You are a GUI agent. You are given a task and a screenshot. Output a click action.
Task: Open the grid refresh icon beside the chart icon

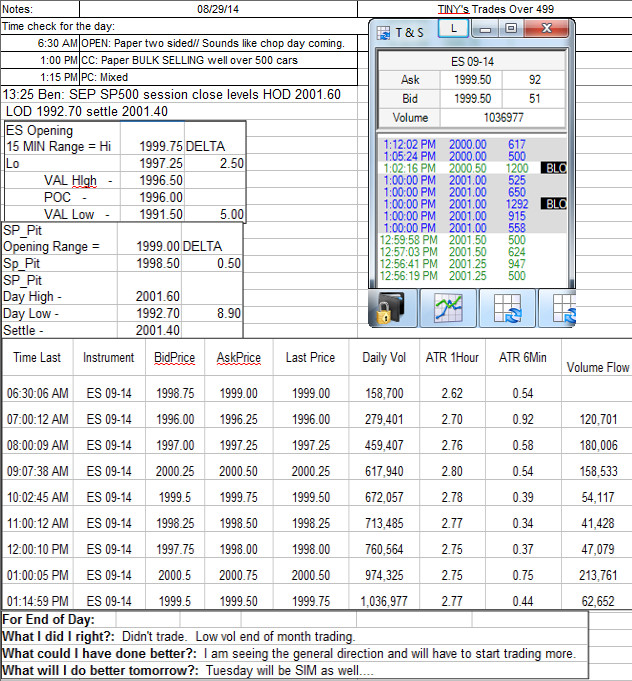[x=507, y=308]
